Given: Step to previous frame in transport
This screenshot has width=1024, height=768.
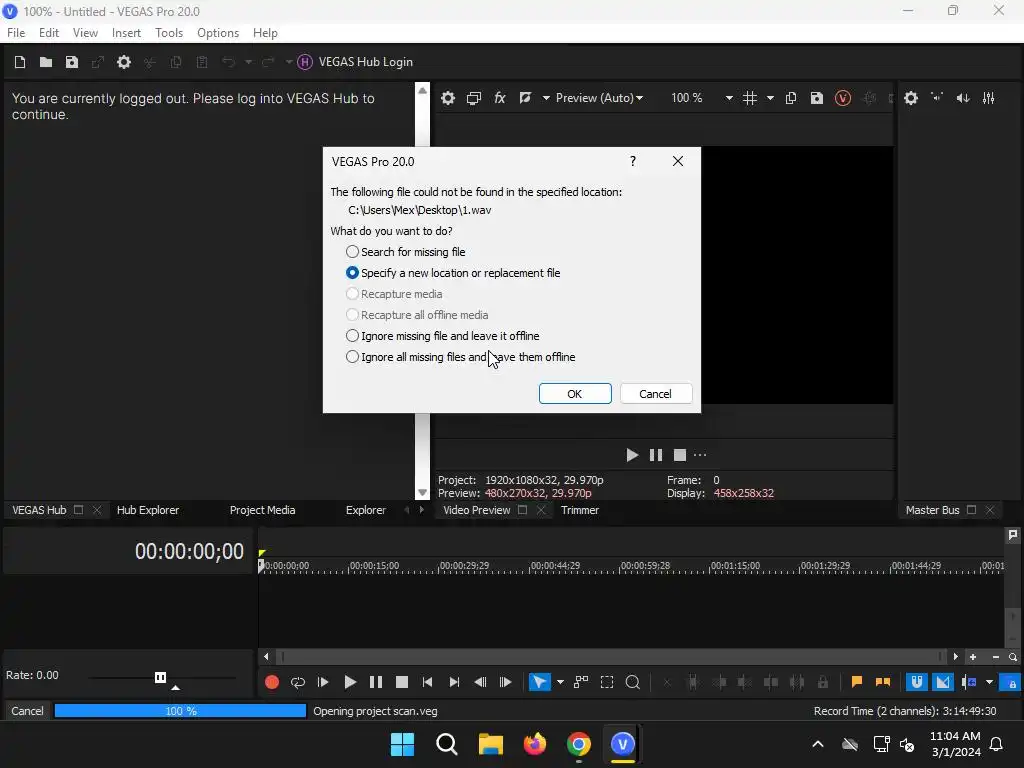Looking at the screenshot, I should tap(481, 682).
